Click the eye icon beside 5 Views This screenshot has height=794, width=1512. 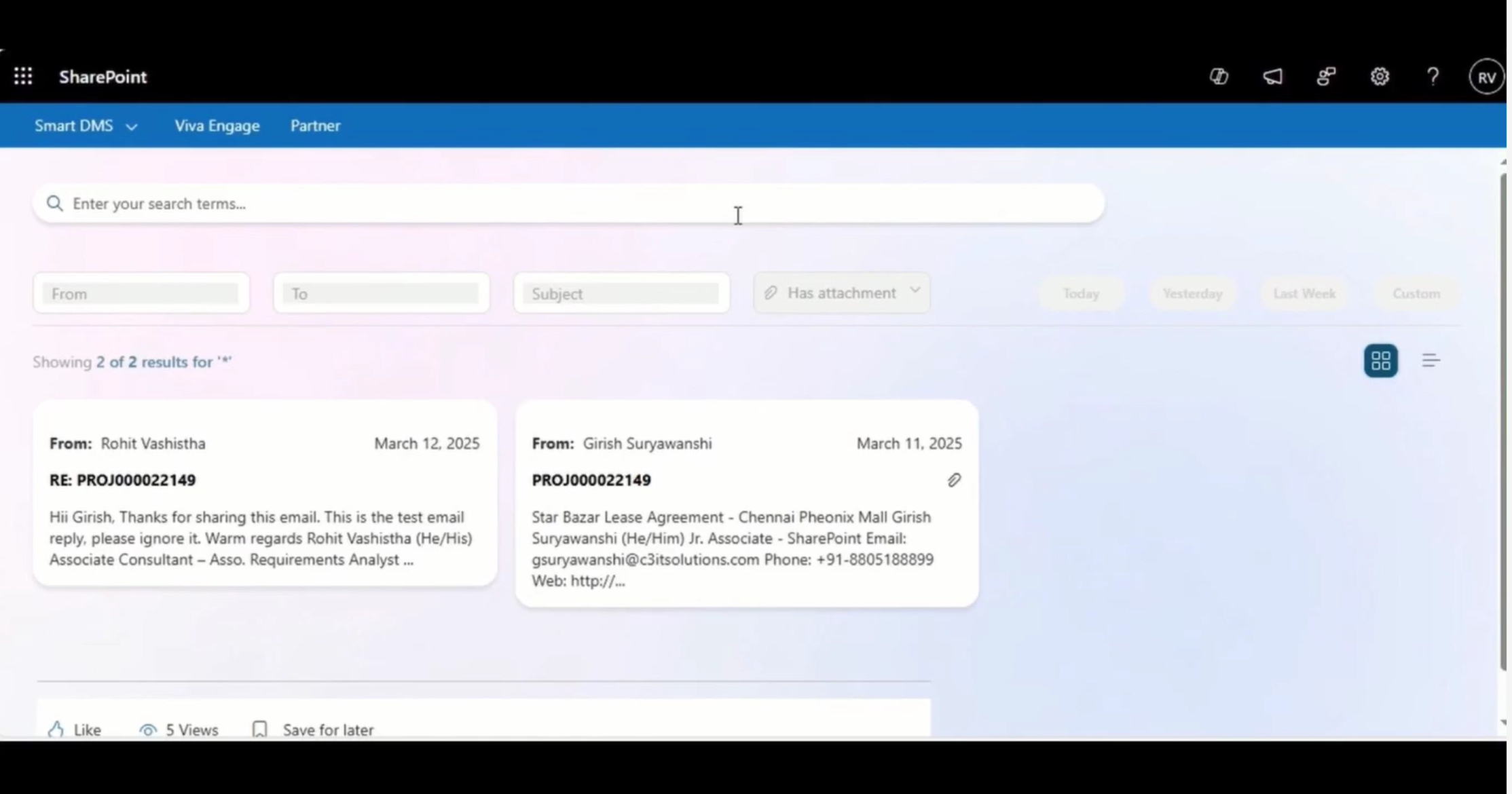[x=147, y=730]
